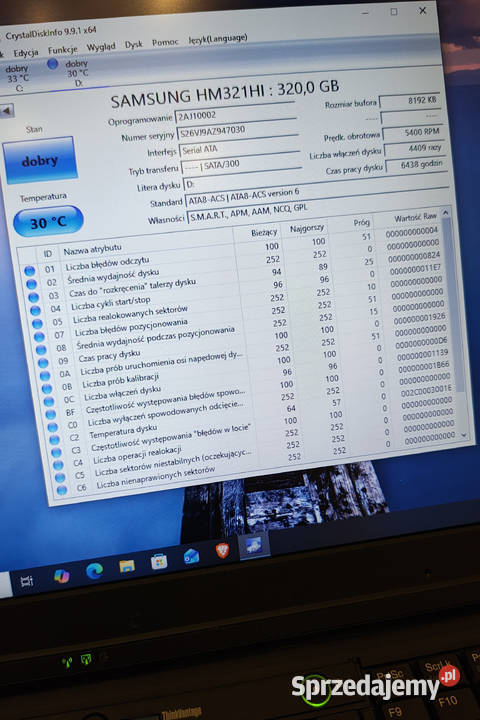Click scroll down arrow in attribute list
The image size is (480, 720).
[464, 435]
